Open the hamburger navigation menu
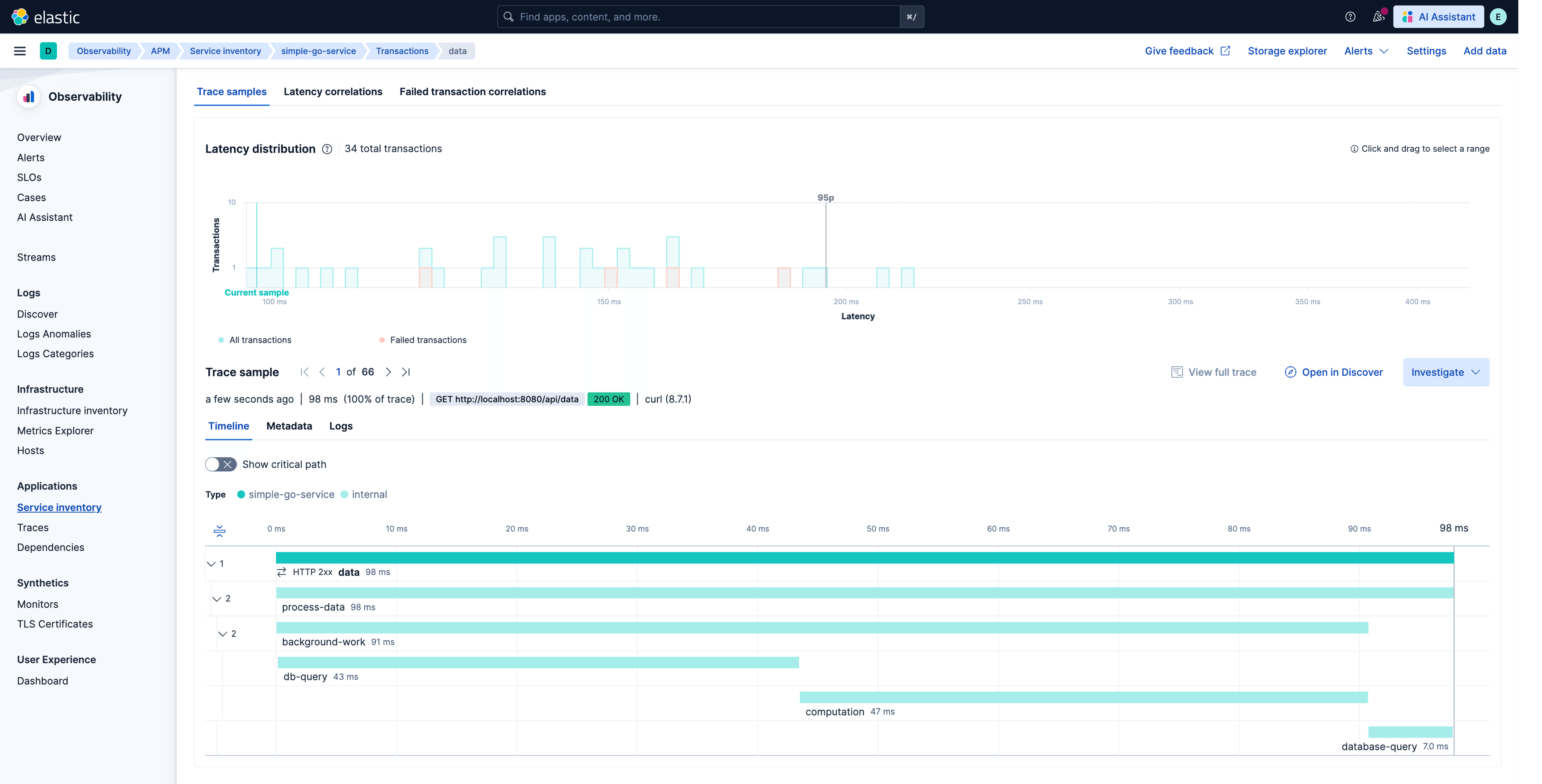Image resolution: width=1542 pixels, height=784 pixels. pos(20,51)
